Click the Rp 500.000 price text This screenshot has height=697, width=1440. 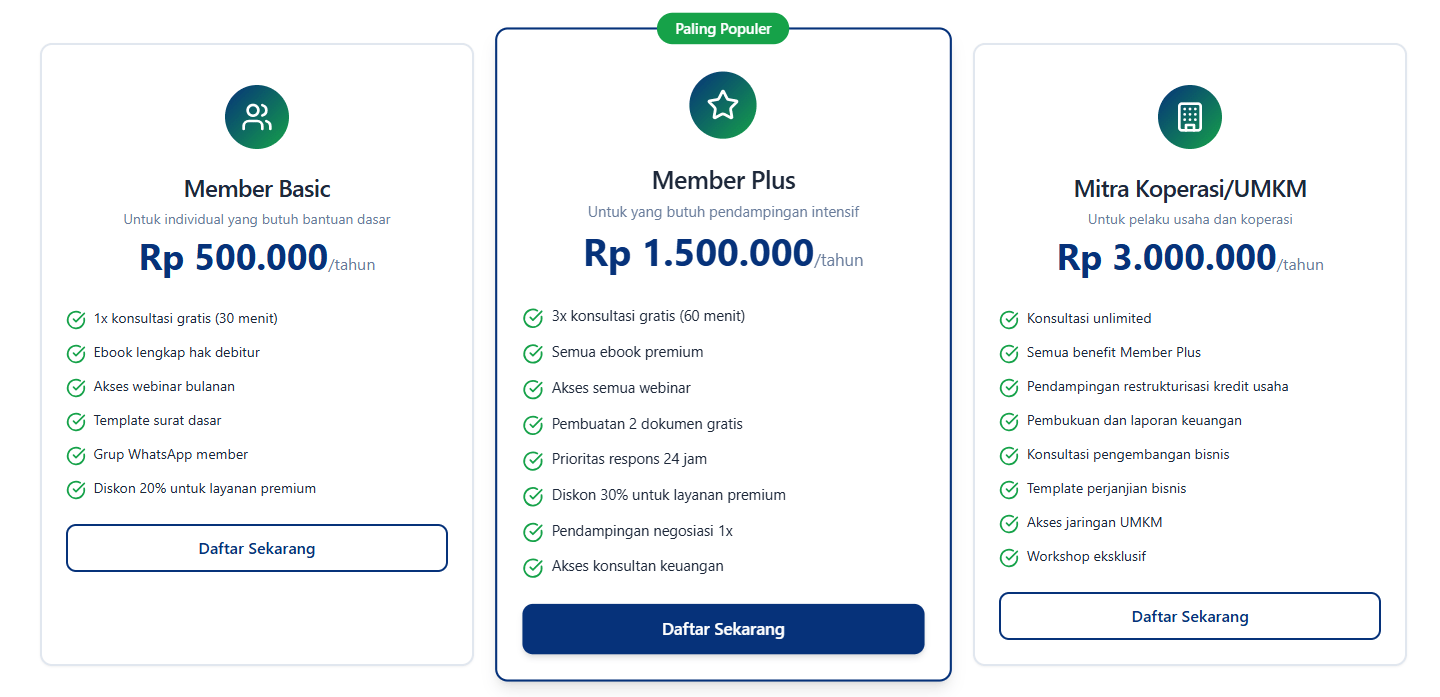point(234,259)
